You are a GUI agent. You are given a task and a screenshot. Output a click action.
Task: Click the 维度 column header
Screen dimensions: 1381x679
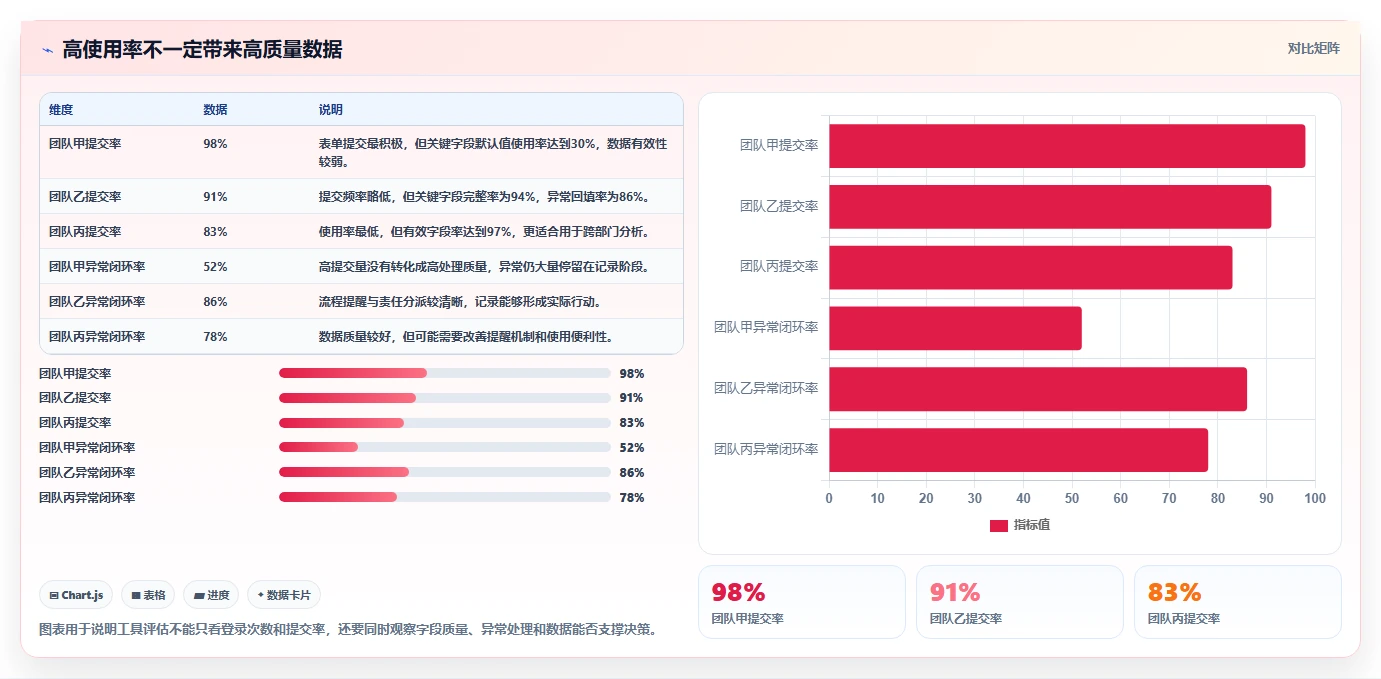click(61, 110)
